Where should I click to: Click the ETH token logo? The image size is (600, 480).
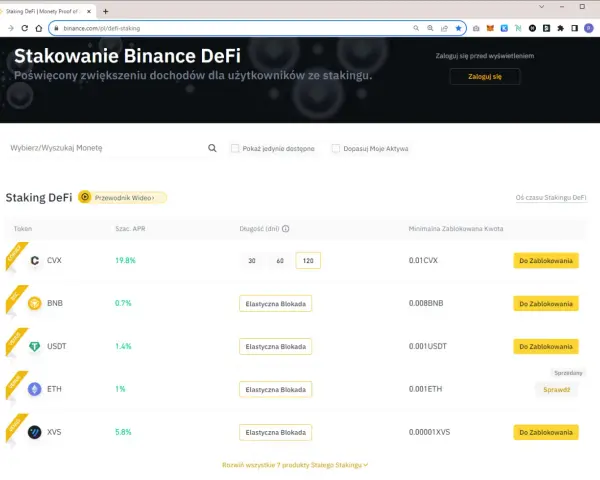pos(34,389)
